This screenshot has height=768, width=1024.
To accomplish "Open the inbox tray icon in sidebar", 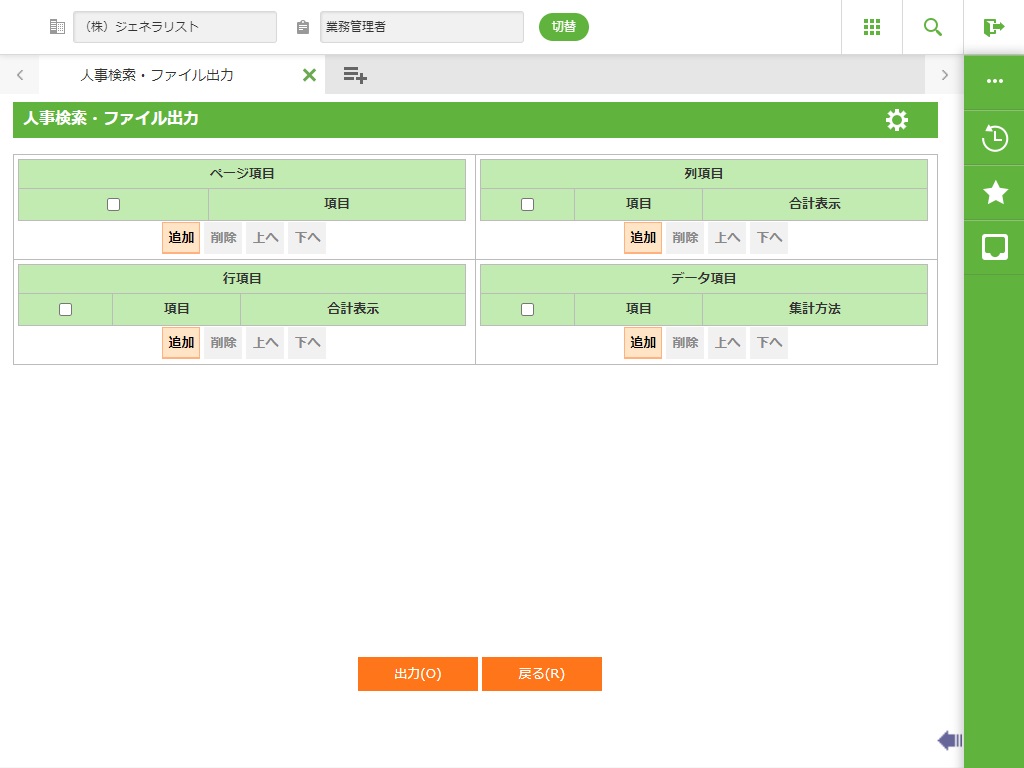I will click(x=995, y=247).
